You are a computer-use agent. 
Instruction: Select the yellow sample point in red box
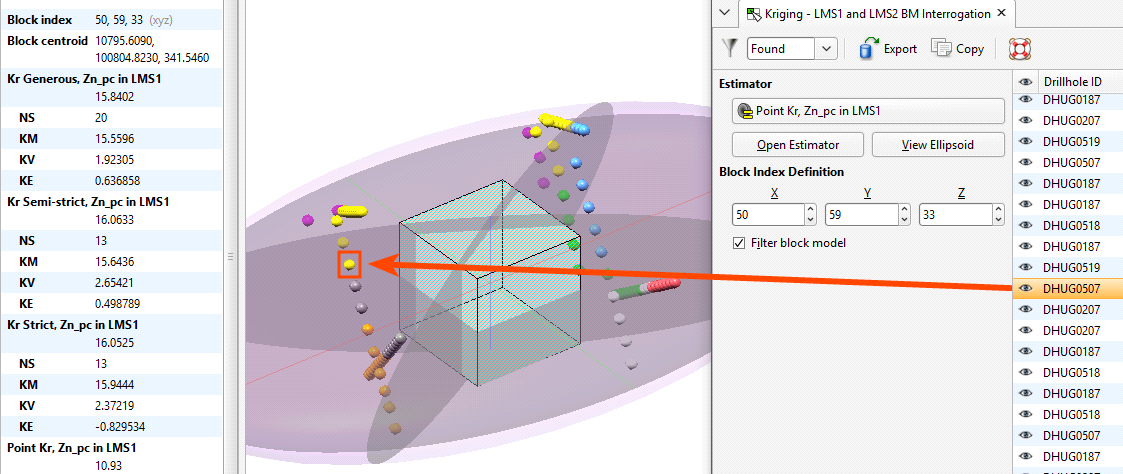(x=349, y=265)
